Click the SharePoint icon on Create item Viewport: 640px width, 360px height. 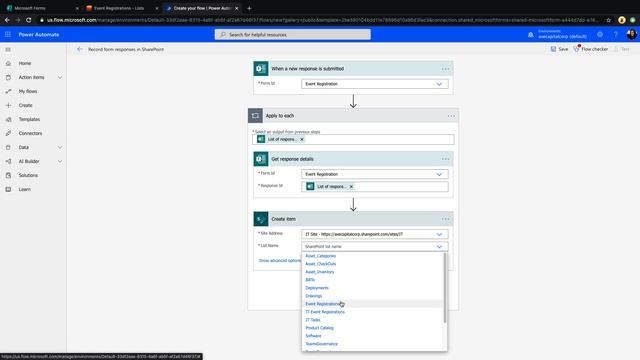pyautogui.click(x=261, y=219)
